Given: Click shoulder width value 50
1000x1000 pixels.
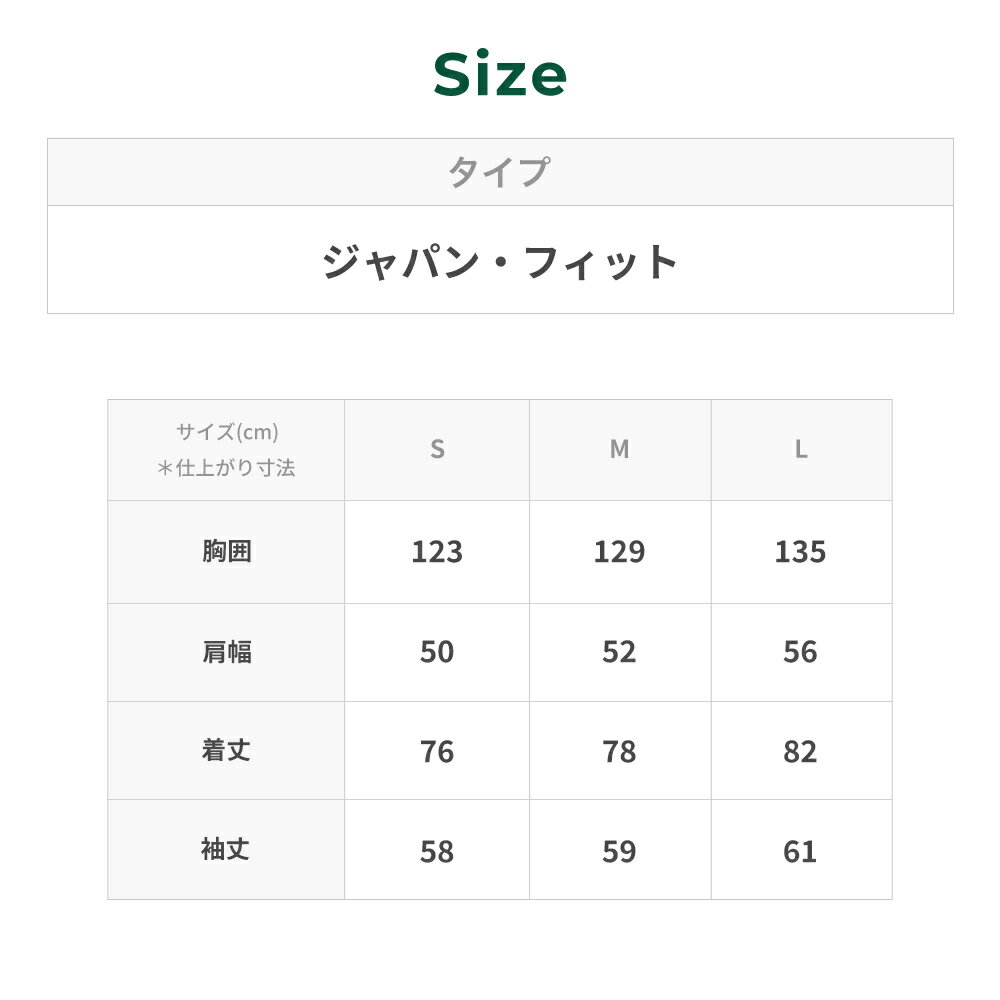Looking at the screenshot, I should 437,652.
